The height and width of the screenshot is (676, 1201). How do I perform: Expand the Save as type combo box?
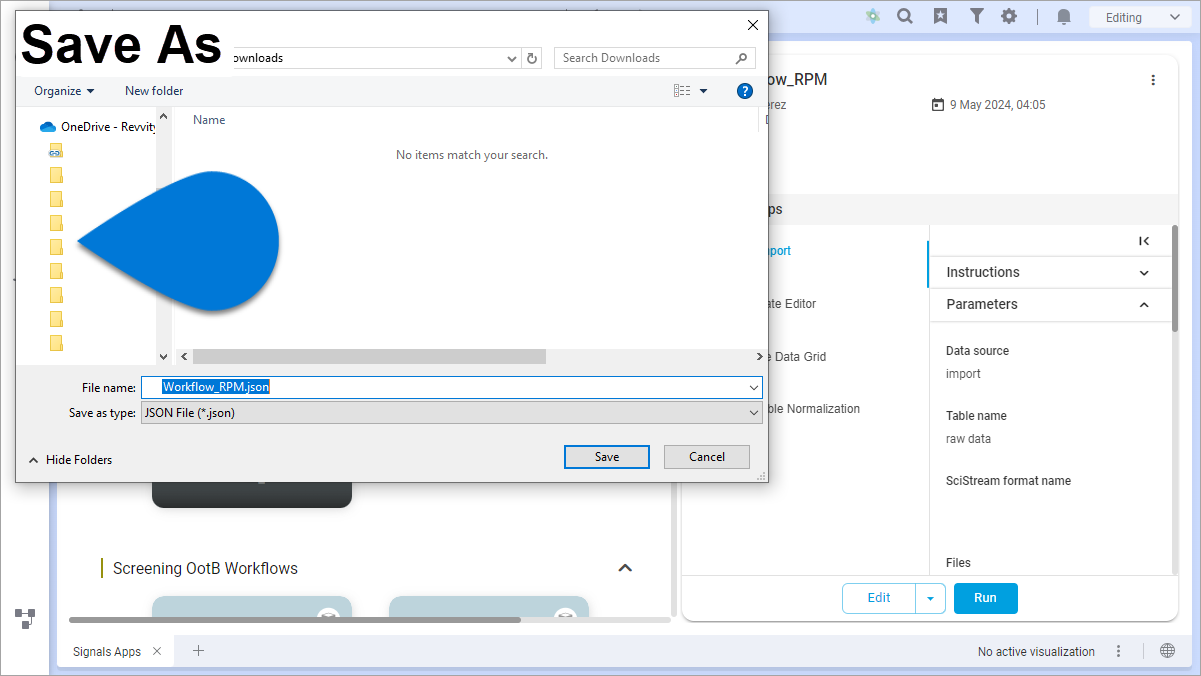pyautogui.click(x=754, y=412)
